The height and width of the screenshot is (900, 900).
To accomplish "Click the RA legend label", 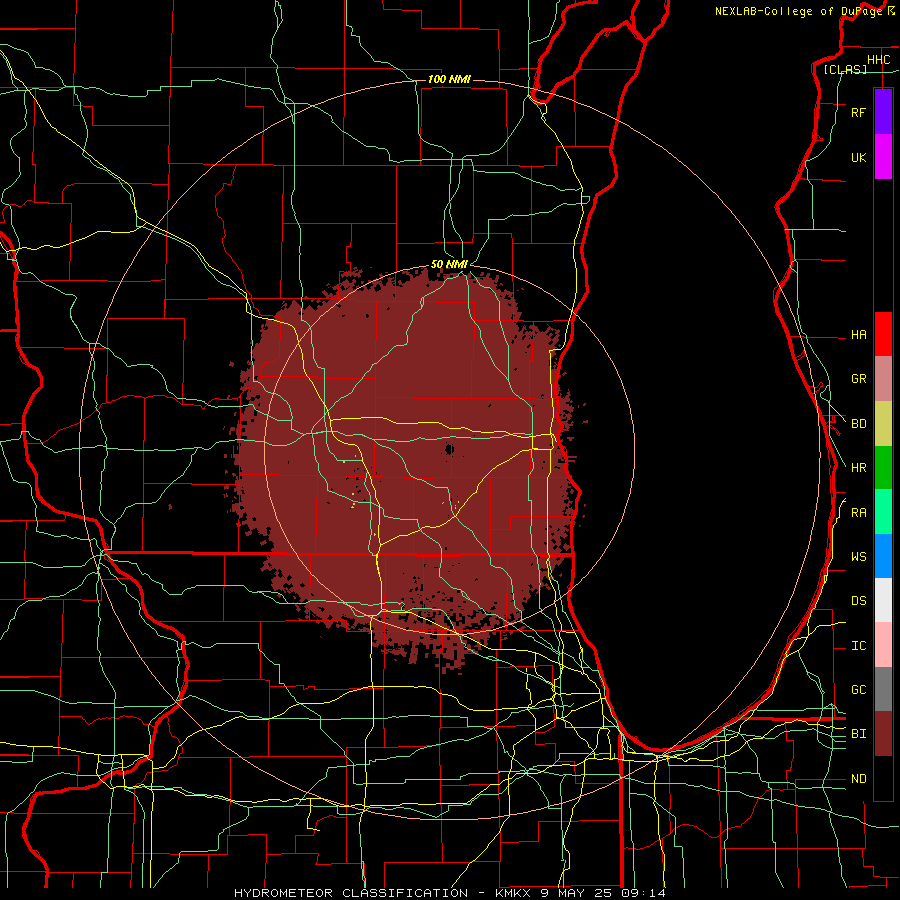I will coord(858,513).
